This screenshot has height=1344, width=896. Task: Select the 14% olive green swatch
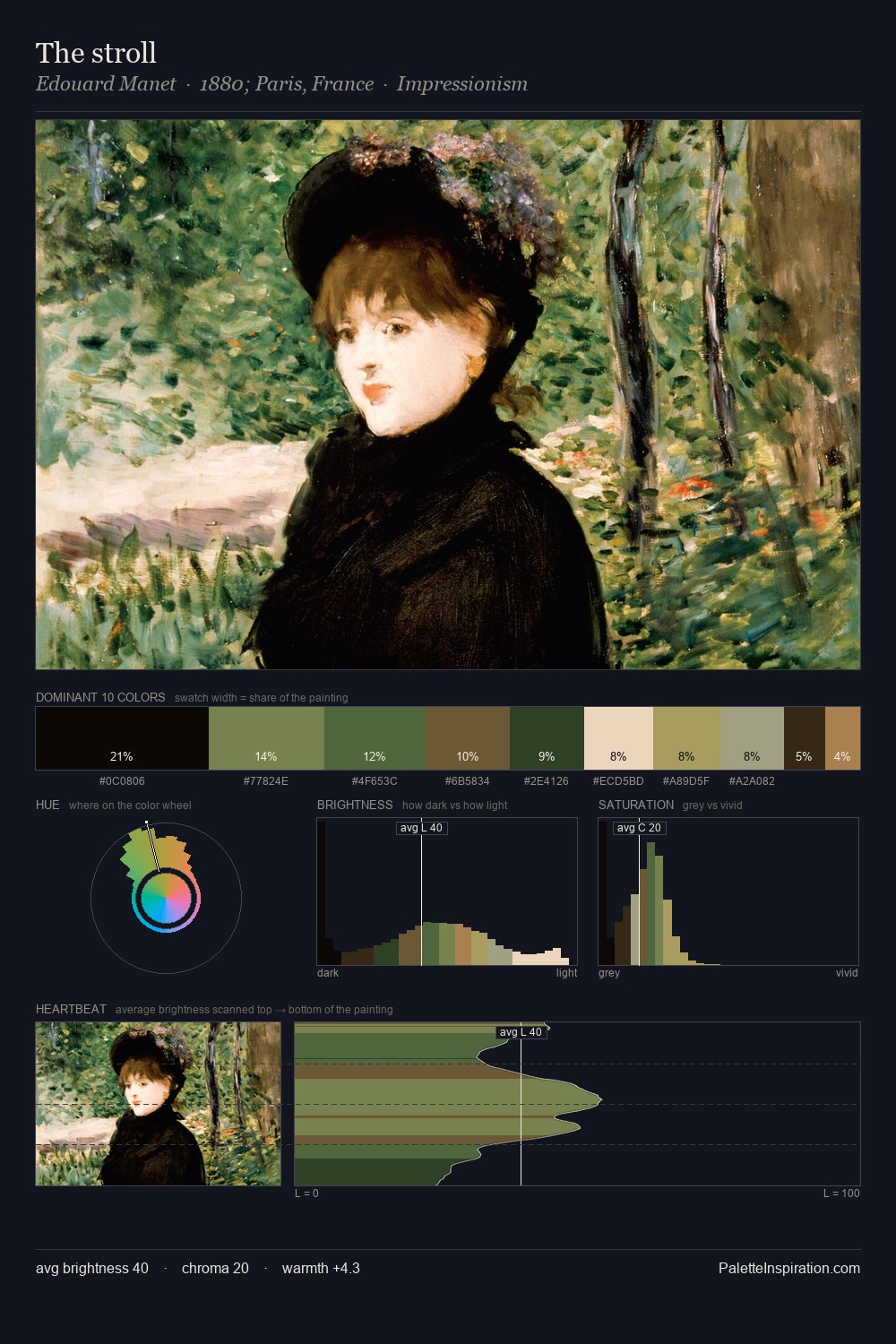[266, 738]
